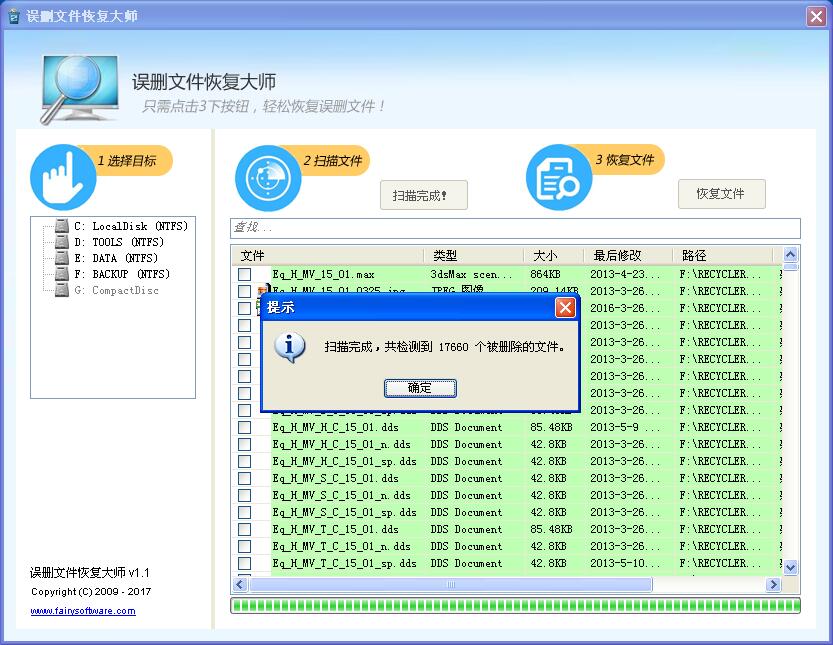Click the magnifier monitor app logo
Viewport: 833px width, 645px height.
(80, 89)
